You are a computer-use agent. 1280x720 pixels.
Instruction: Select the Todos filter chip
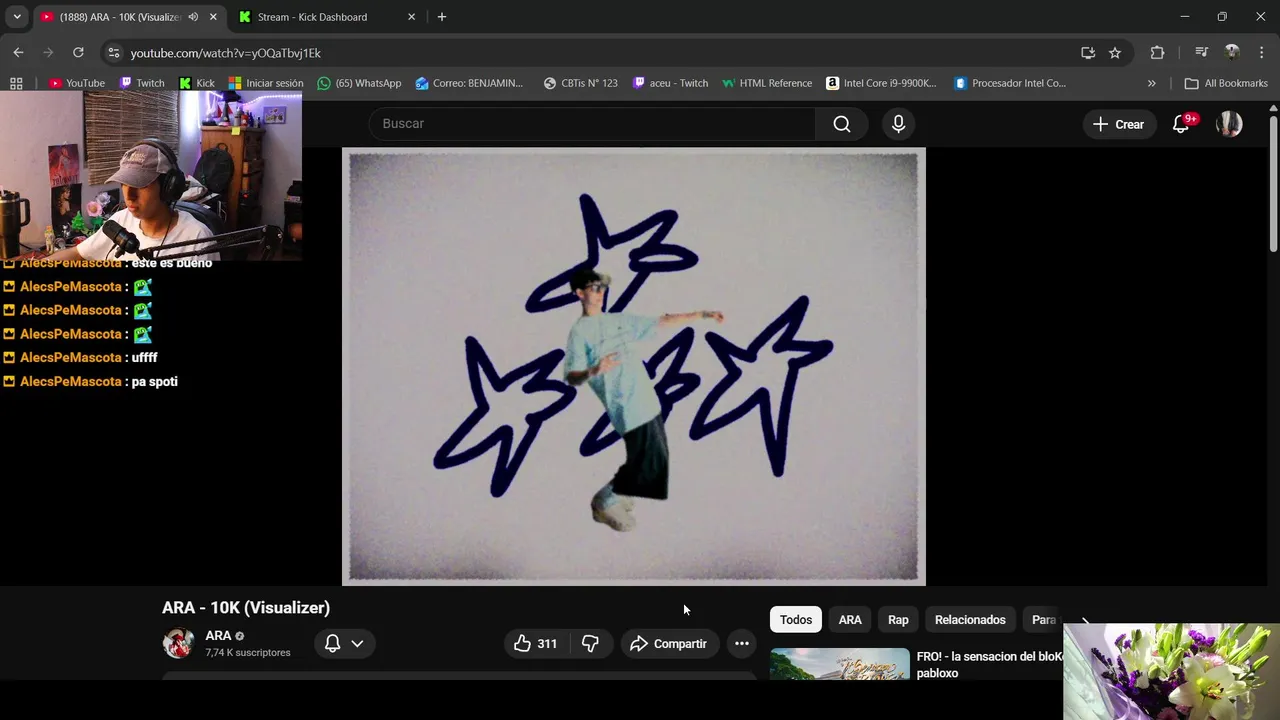coord(796,620)
